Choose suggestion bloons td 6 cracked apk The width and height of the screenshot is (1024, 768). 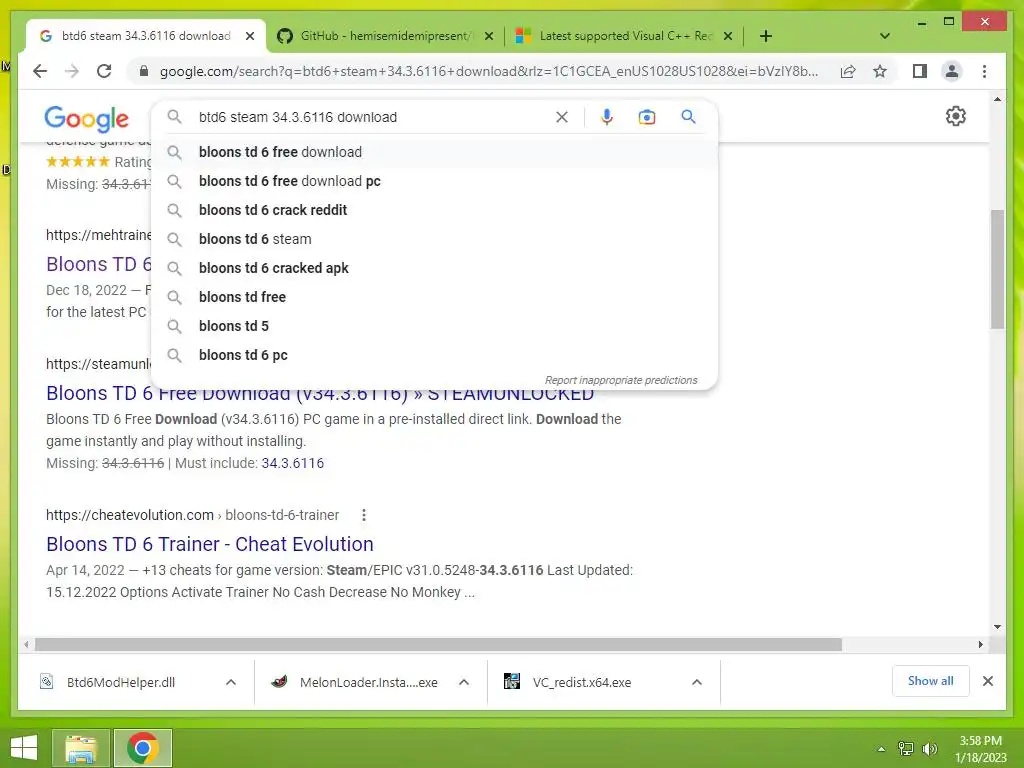(434, 268)
